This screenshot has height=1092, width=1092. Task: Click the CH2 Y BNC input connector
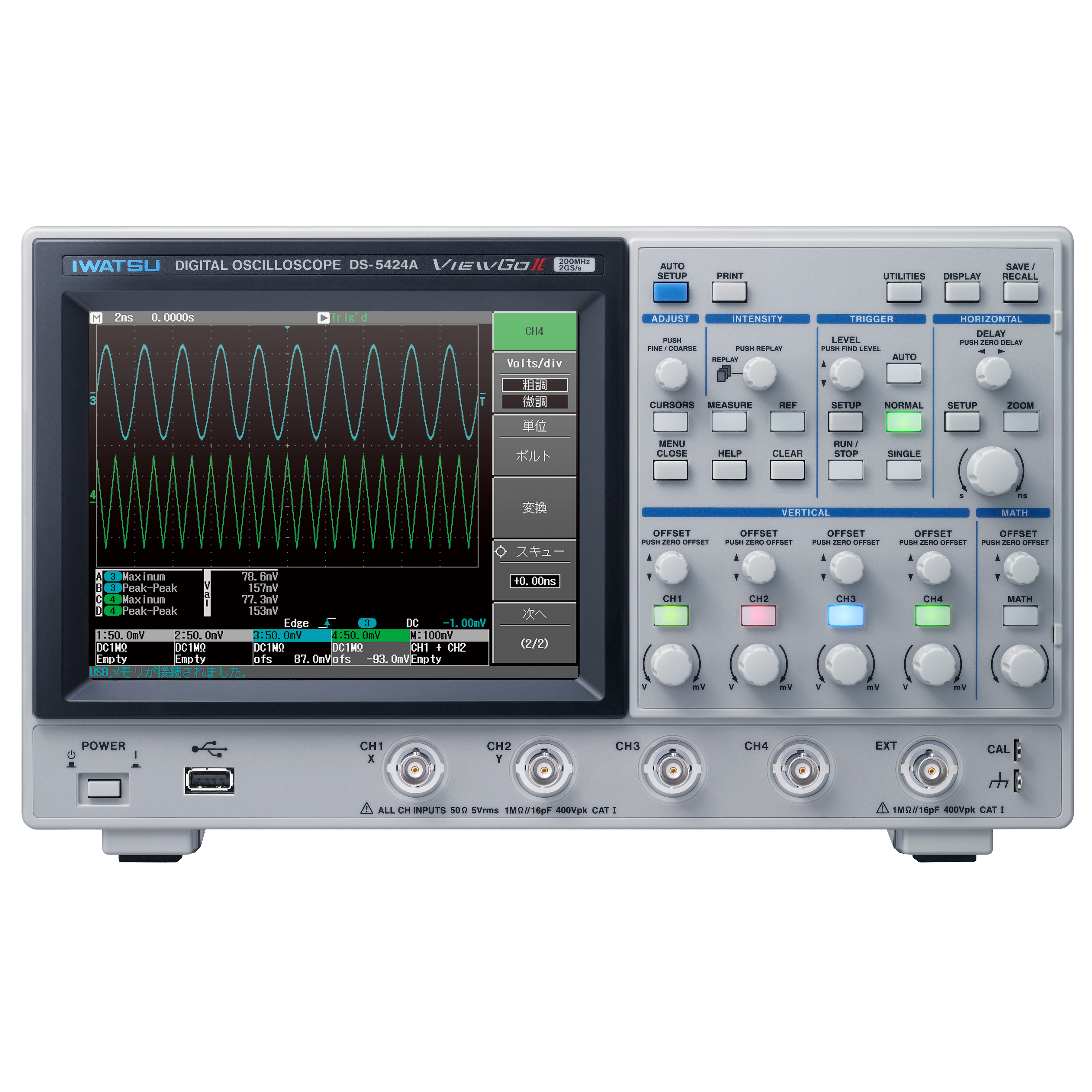[x=543, y=769]
